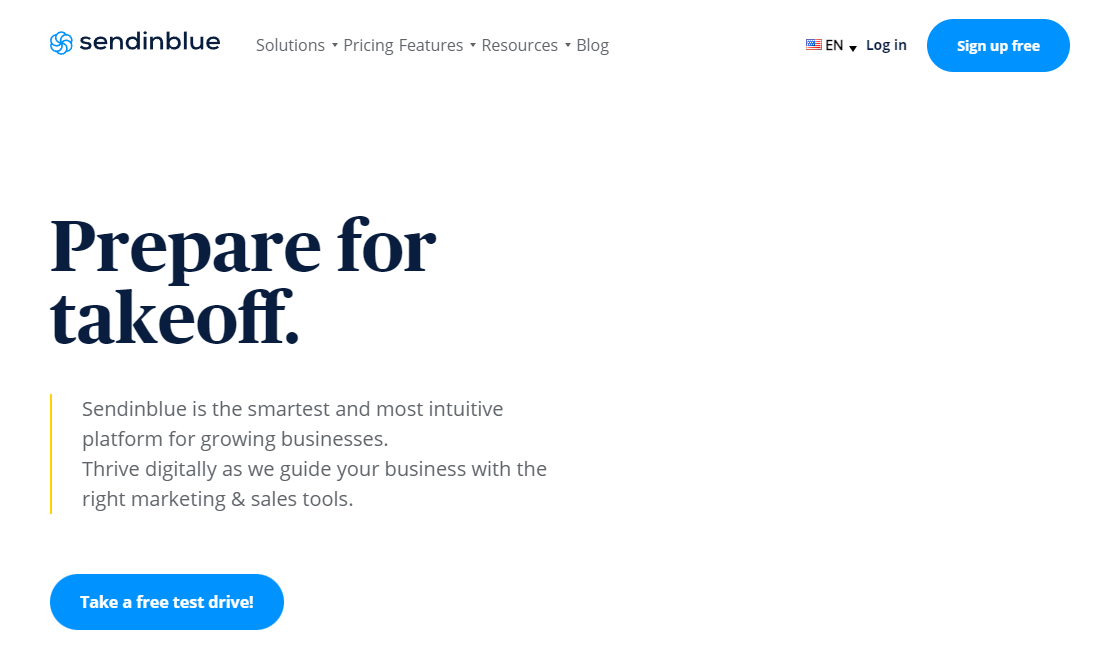Expand the caret next to Solutions
This screenshot has width=1120, height=652.
[x=334, y=45]
